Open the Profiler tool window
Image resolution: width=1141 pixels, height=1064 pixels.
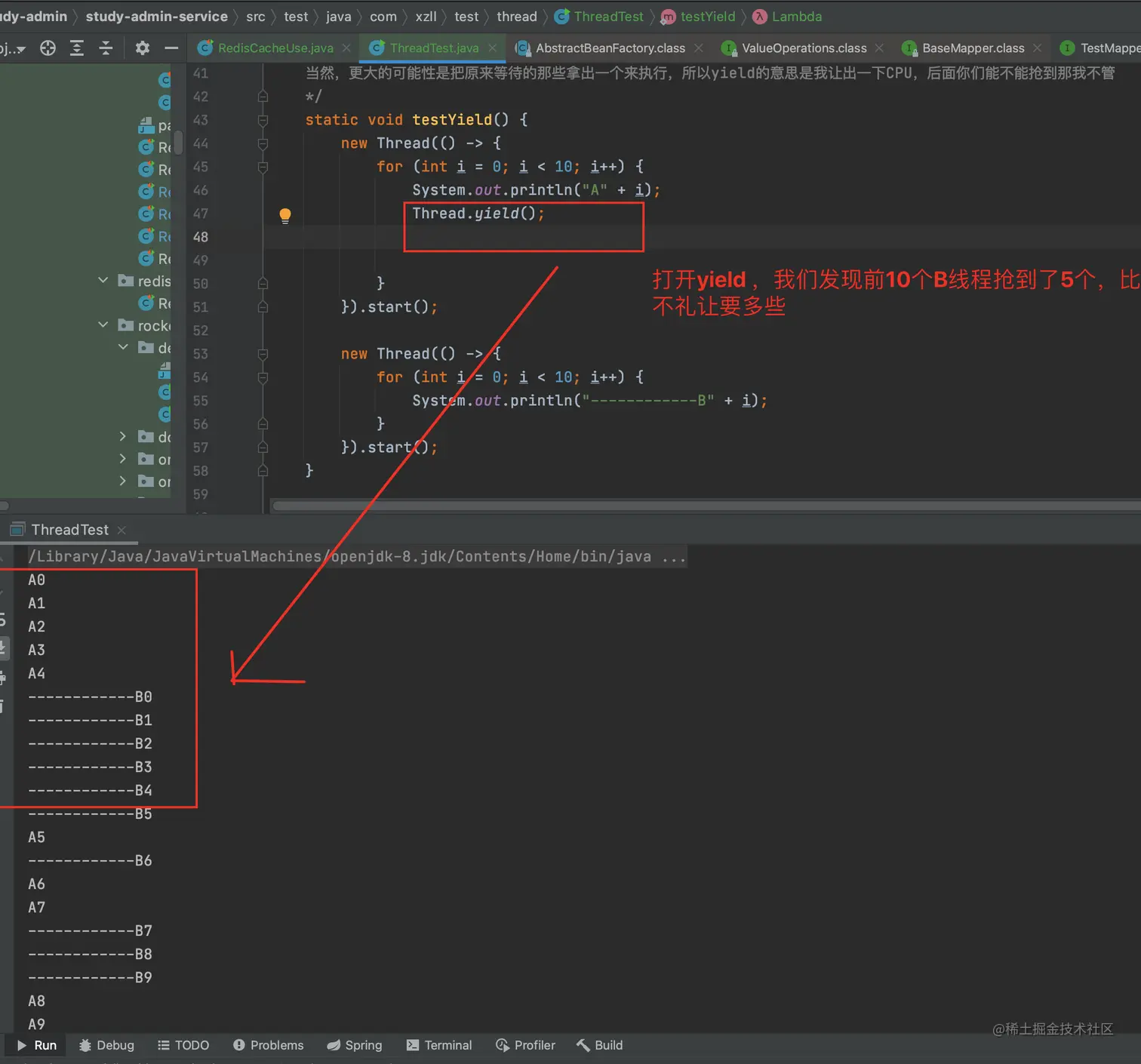[x=525, y=1045]
